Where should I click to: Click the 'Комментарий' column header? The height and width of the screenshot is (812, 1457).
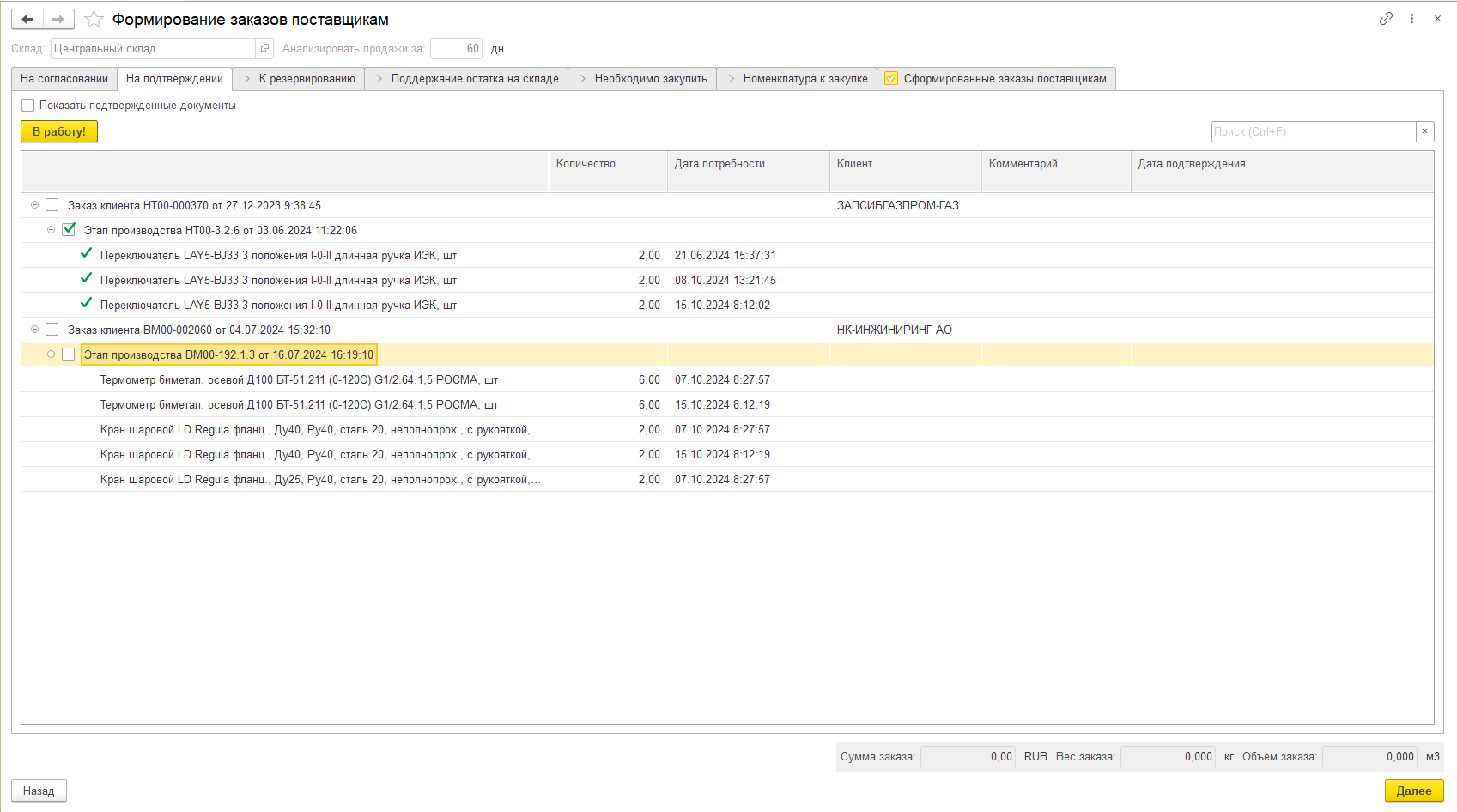1056,171
